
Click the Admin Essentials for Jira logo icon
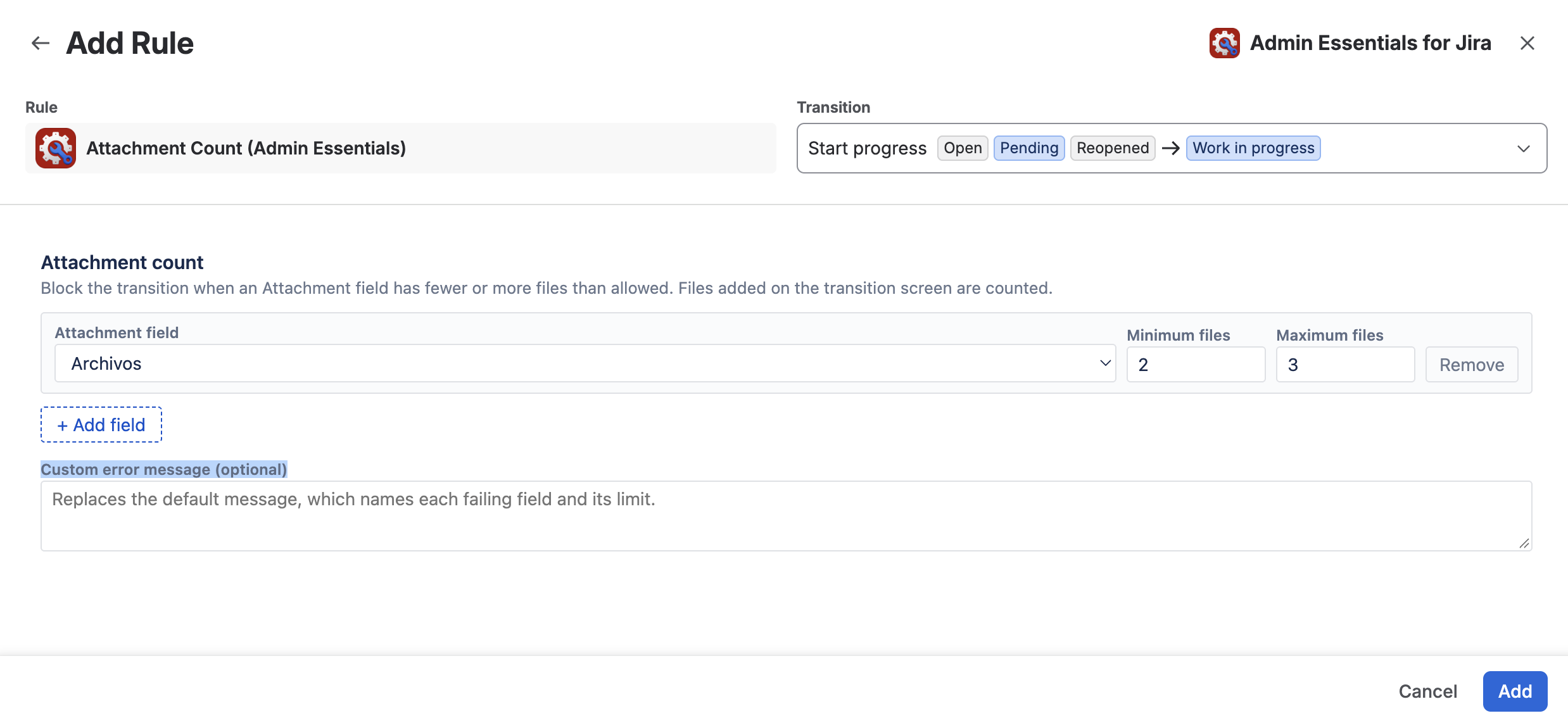point(1224,43)
